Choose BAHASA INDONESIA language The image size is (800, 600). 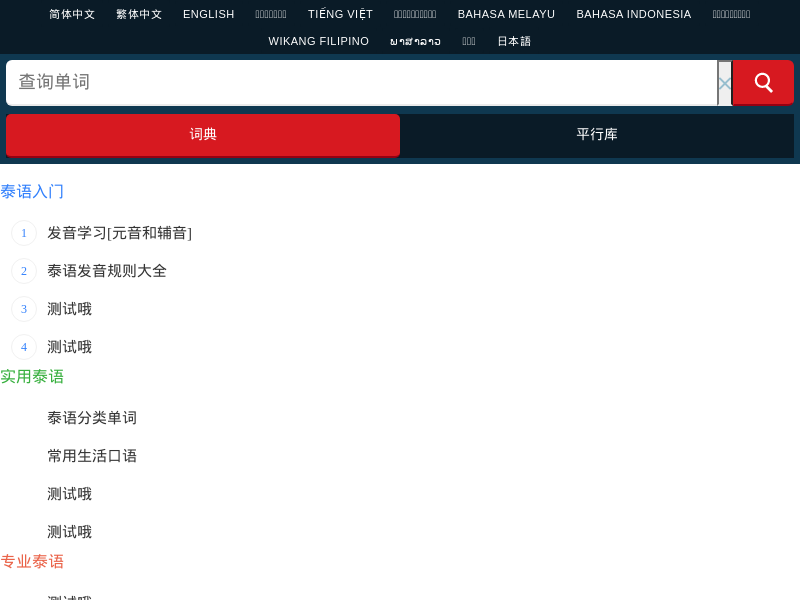click(634, 14)
